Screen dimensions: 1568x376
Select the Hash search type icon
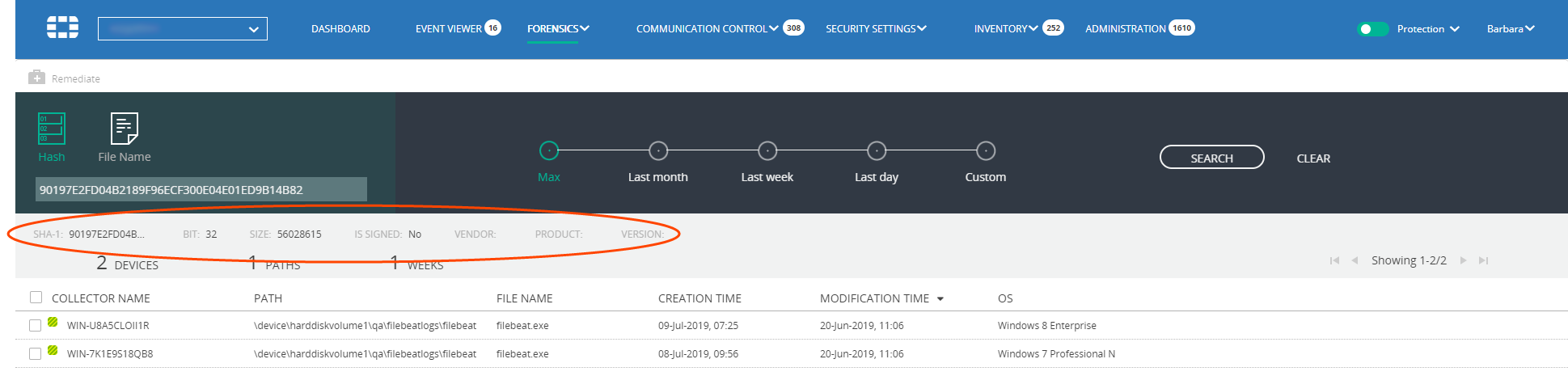52,129
